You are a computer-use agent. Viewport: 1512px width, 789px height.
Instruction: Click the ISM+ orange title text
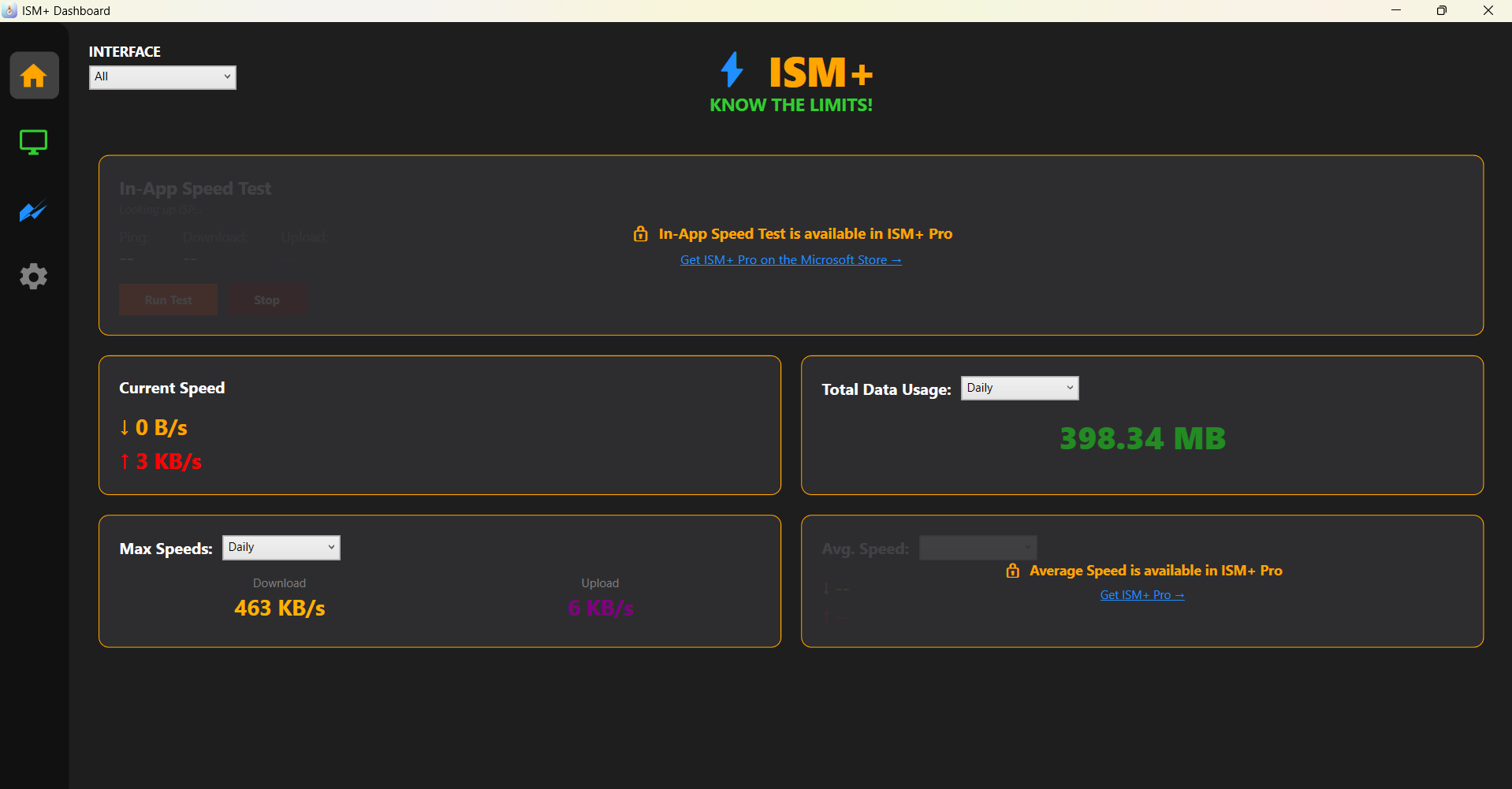(x=821, y=73)
